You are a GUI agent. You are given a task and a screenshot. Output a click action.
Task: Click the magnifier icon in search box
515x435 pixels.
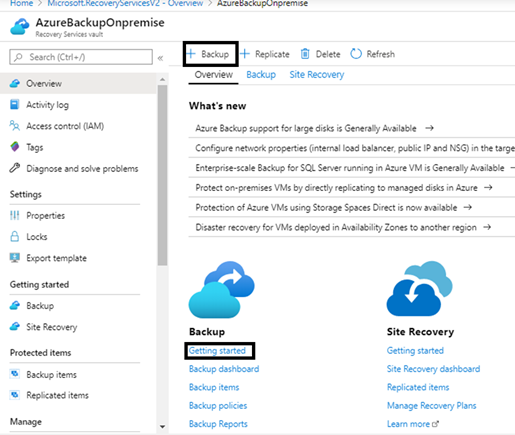click(19, 57)
